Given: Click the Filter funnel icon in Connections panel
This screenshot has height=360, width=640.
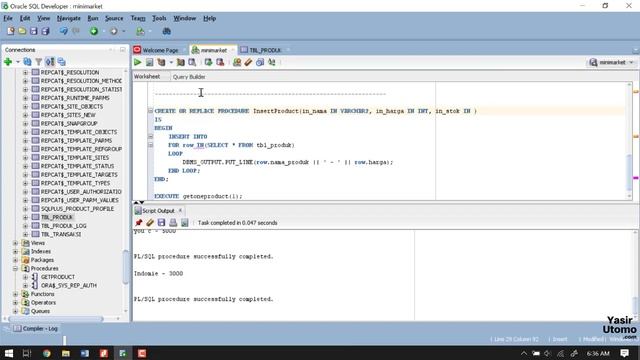Looking at the screenshot, I should (38, 62).
